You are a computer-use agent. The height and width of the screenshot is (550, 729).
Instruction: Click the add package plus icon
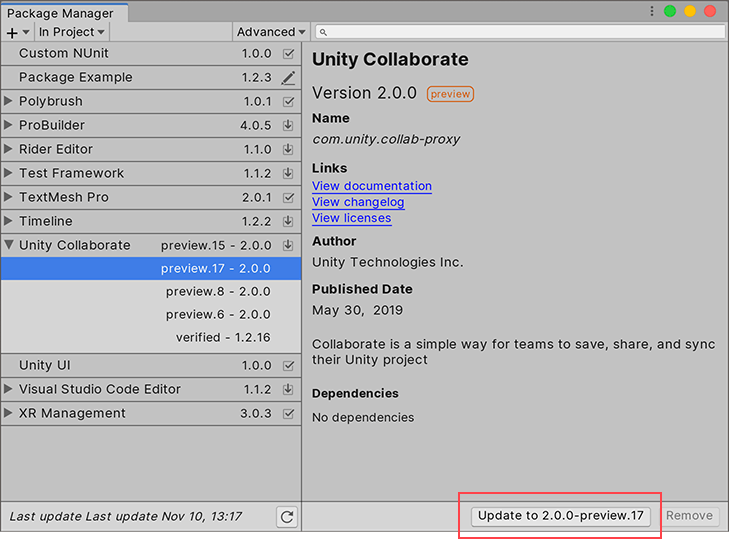pyautogui.click(x=13, y=33)
